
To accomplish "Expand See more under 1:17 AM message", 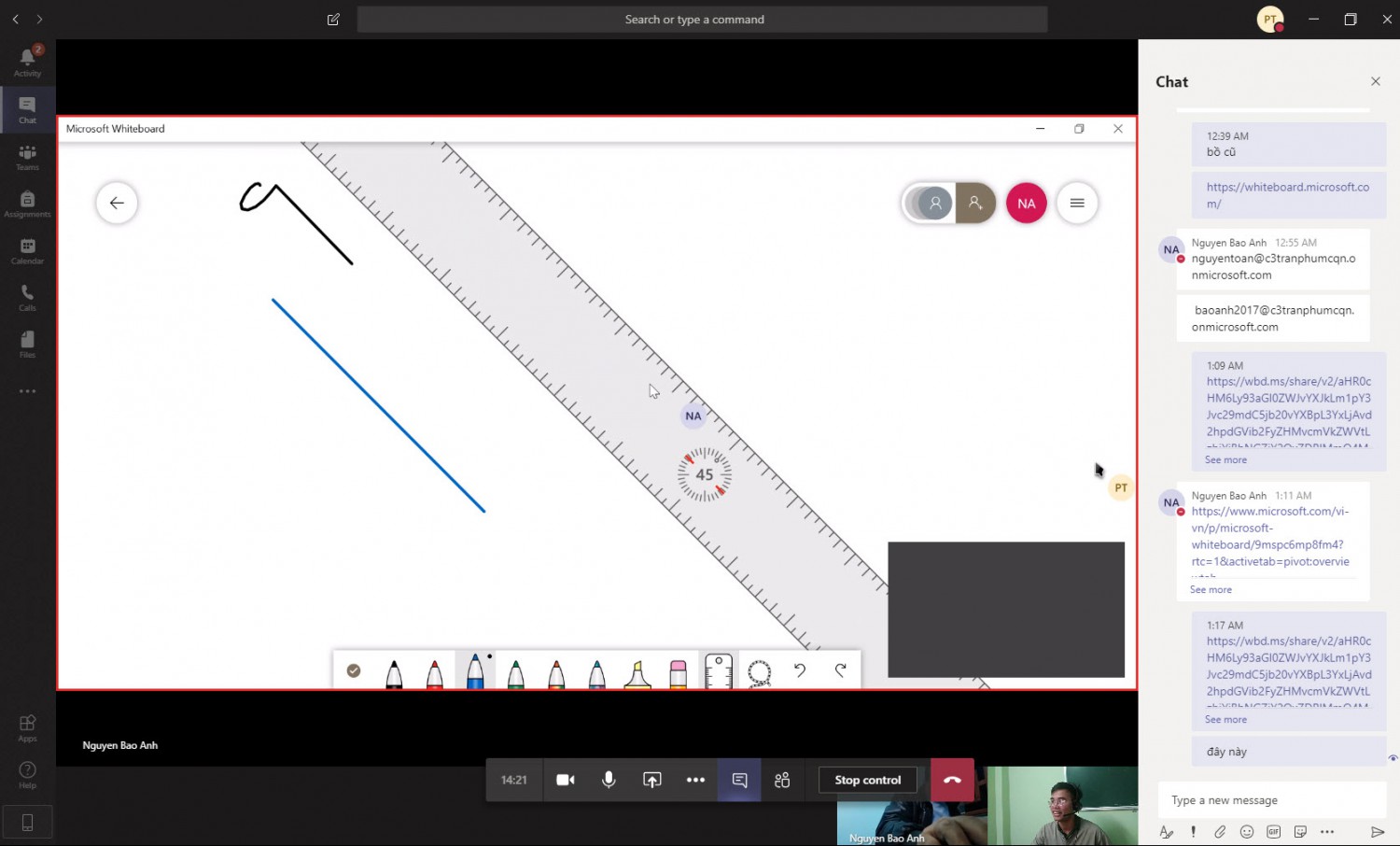I will [1225, 719].
